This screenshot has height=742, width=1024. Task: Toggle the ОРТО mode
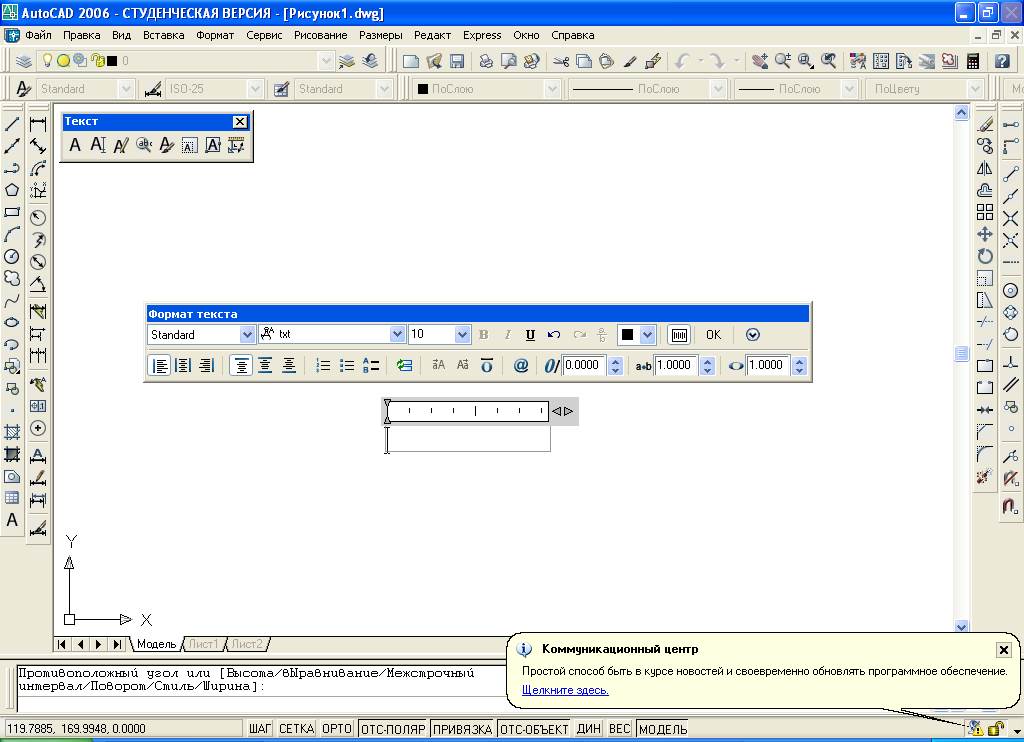[337, 729]
